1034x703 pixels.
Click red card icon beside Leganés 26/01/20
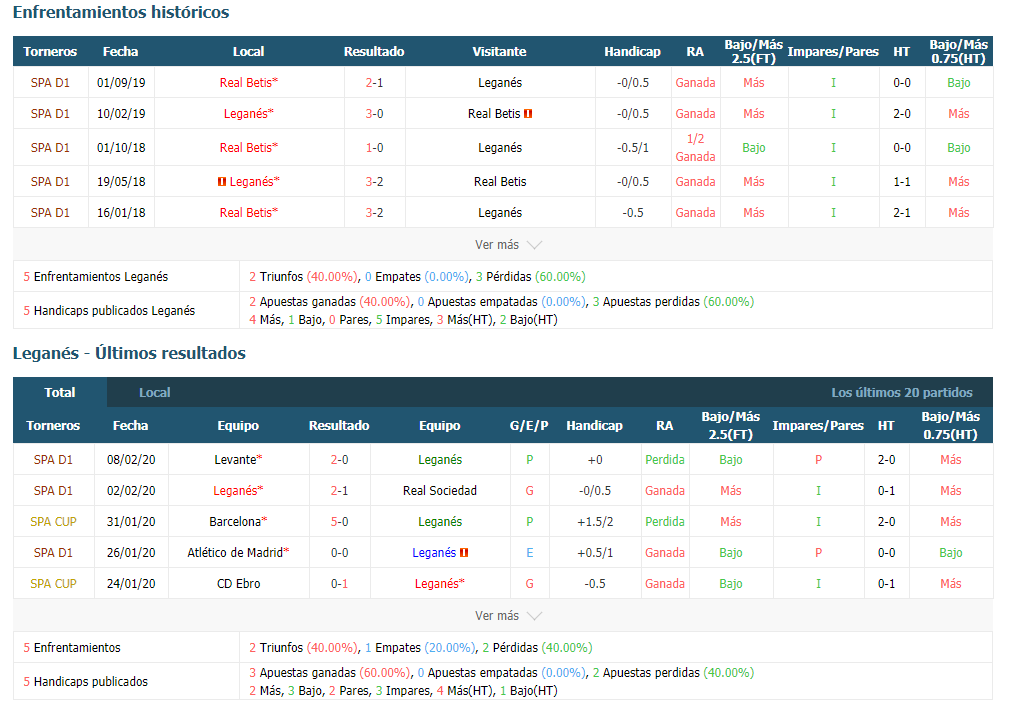464,553
